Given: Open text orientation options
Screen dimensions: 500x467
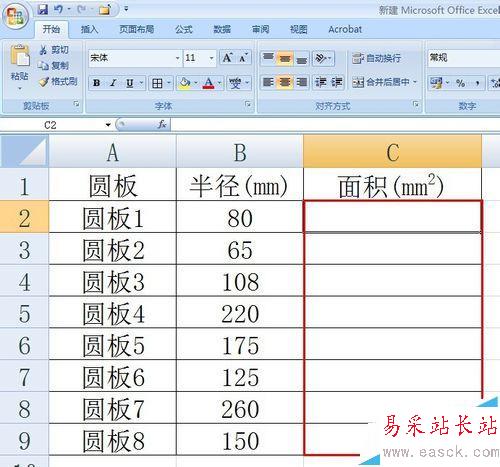Looking at the screenshot, I should point(323,58).
